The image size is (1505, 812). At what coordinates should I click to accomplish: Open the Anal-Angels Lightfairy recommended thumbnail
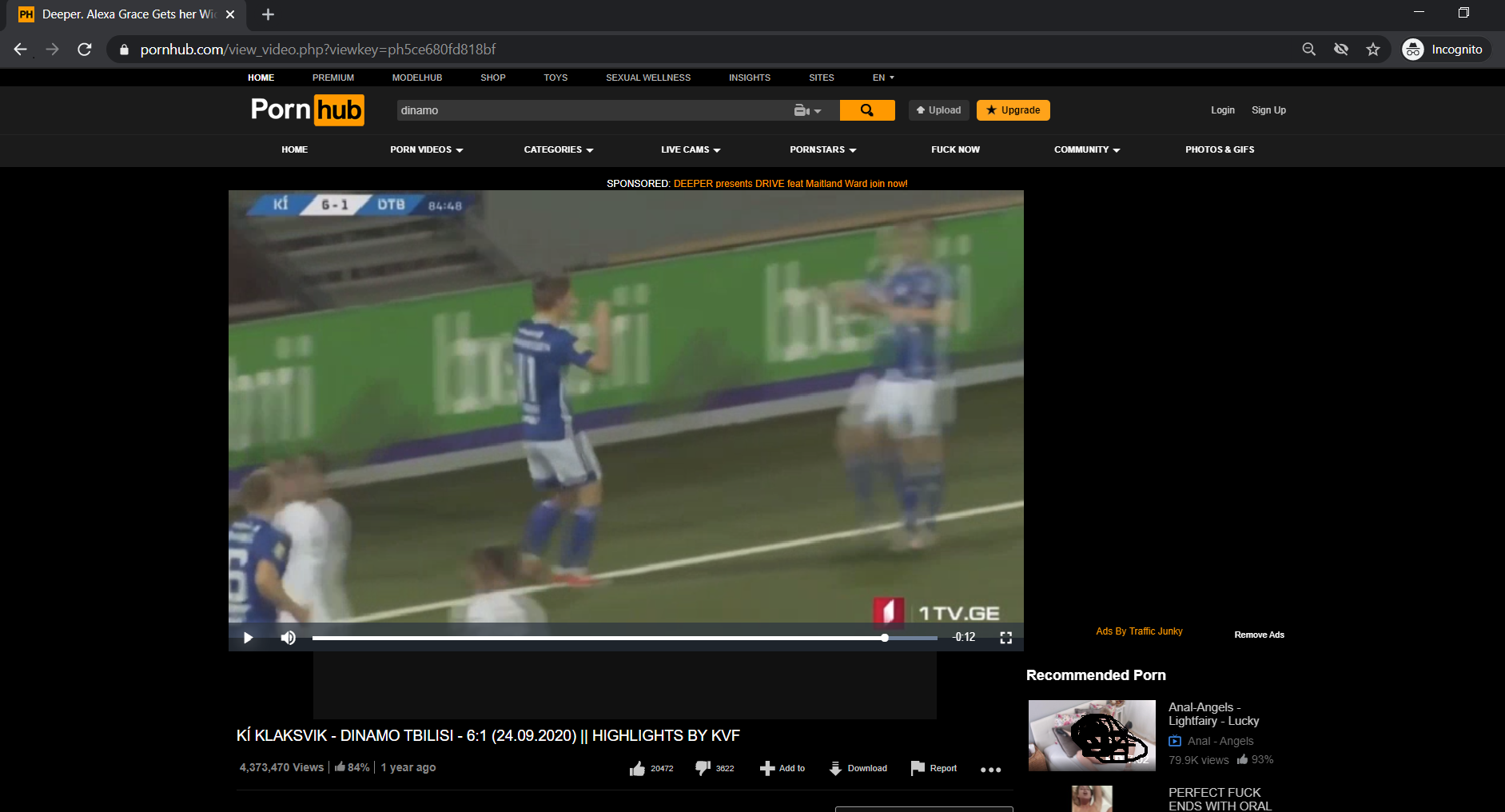point(1092,735)
